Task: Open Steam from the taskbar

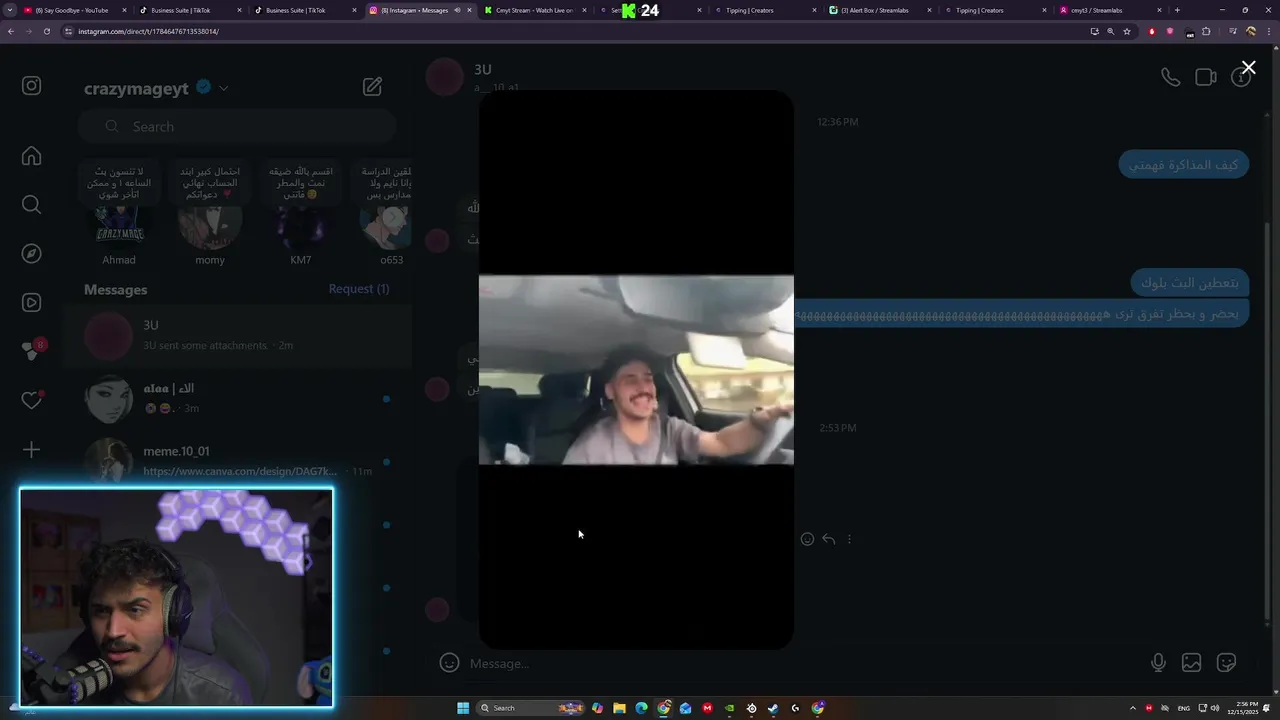Action: (773, 708)
